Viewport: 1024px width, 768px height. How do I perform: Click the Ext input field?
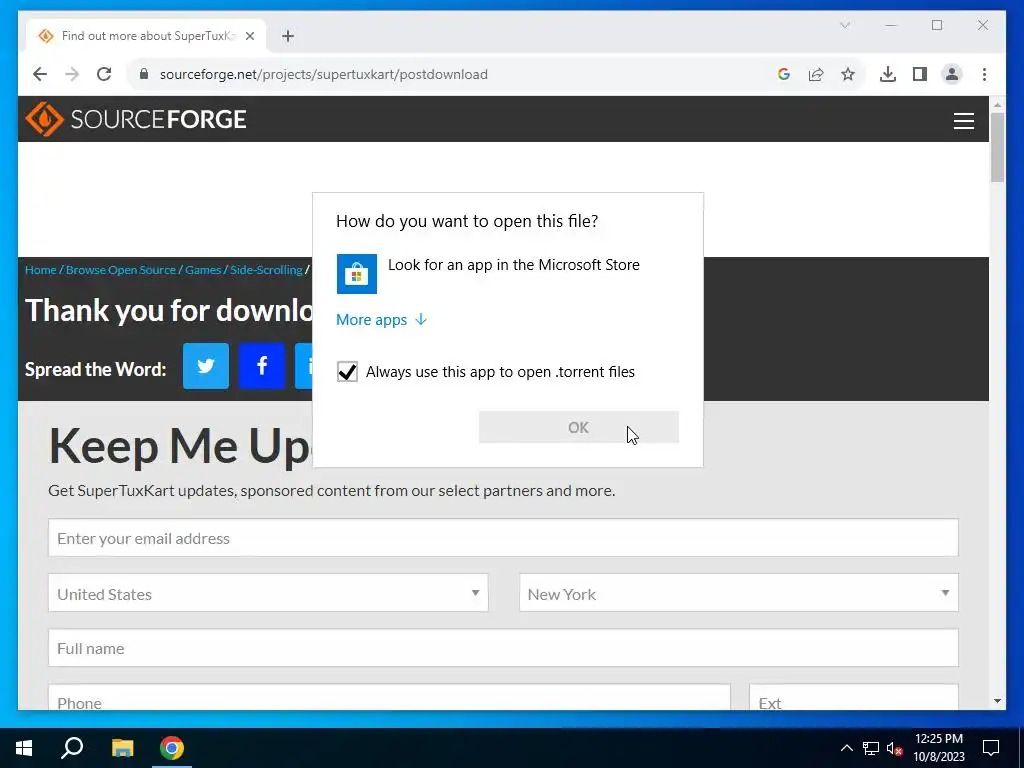click(854, 697)
